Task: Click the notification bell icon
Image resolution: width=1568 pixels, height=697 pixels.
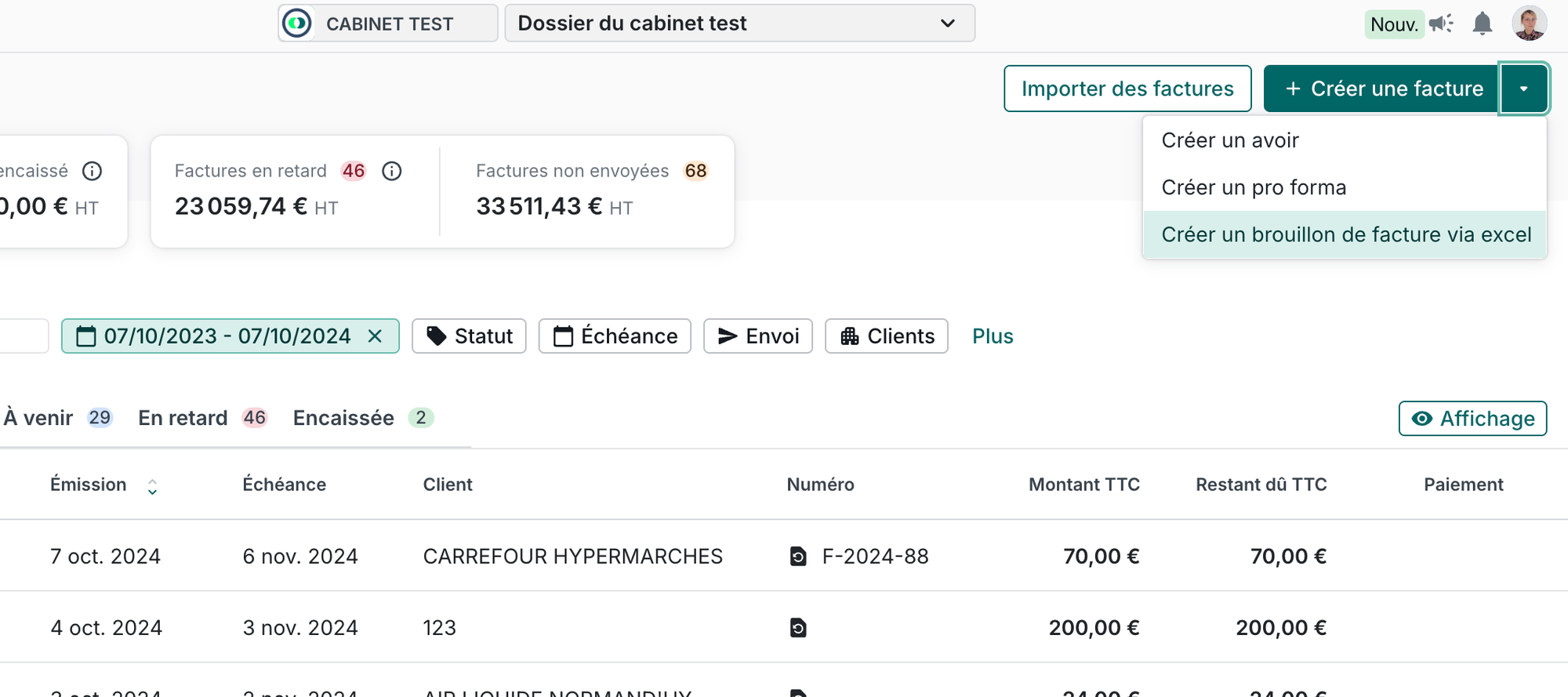Action: [x=1482, y=24]
